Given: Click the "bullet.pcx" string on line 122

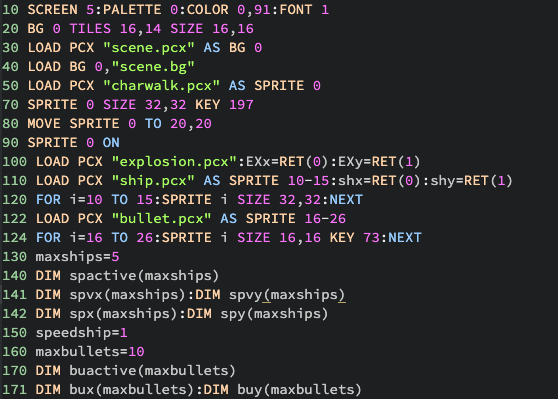Looking at the screenshot, I should [161, 219].
